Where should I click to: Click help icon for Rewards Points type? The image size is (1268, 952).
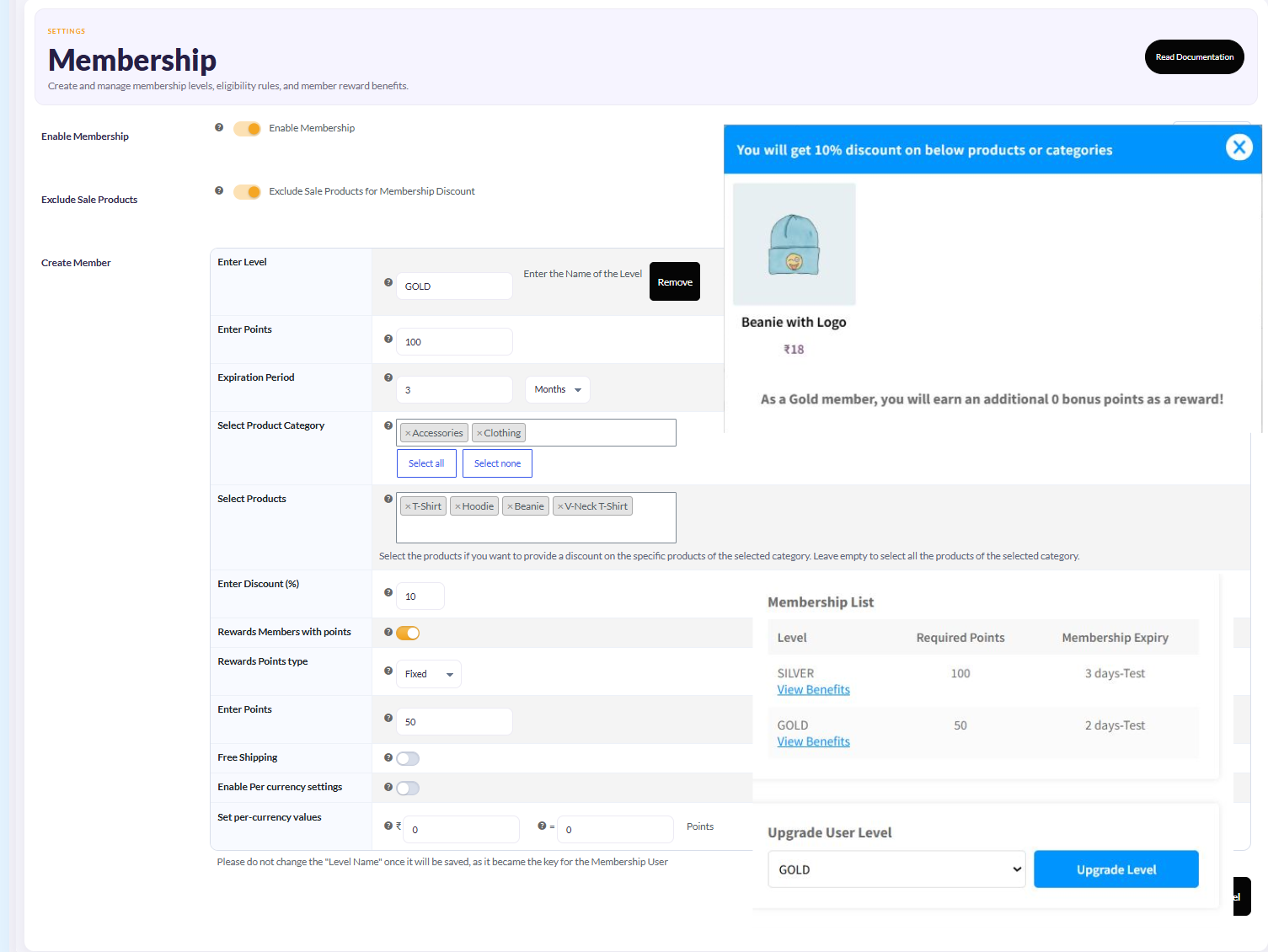388,671
